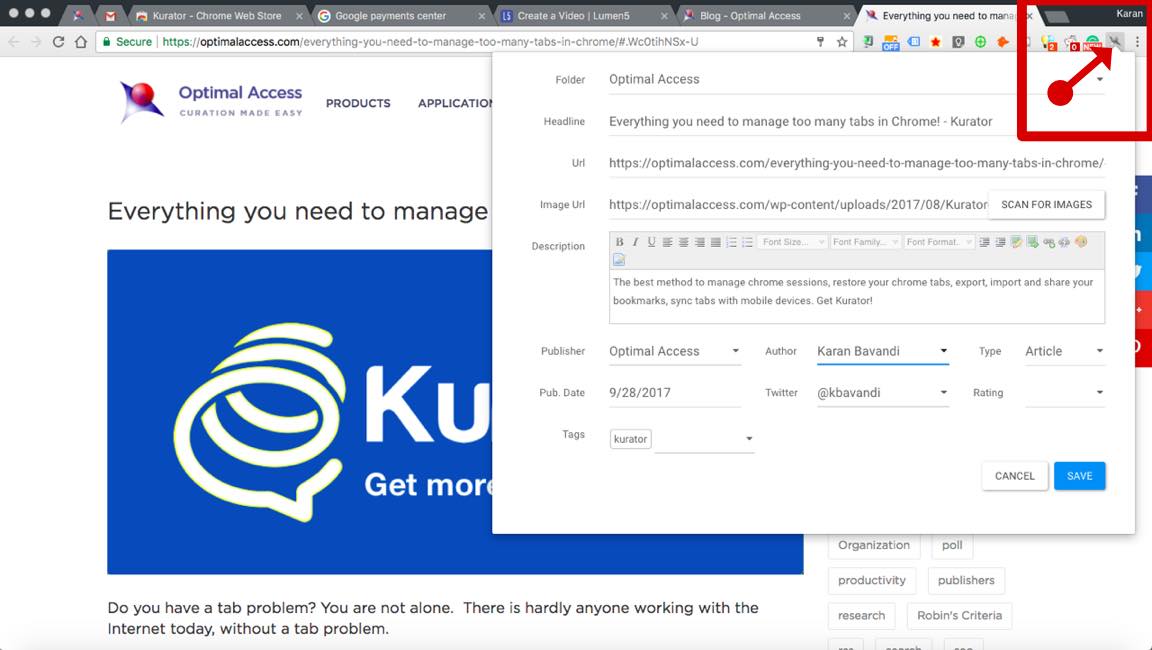Click the green arrow icon in editor toolbar

tap(1032, 242)
